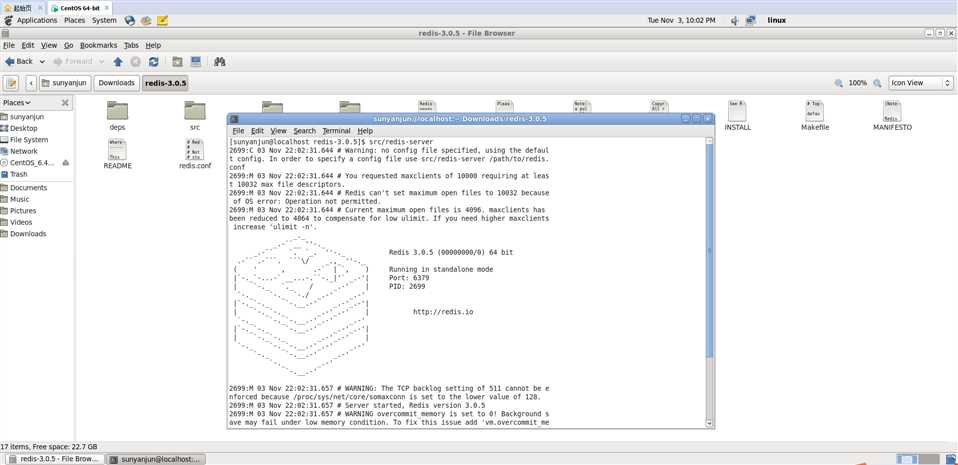Screen dimensions: 958x465
Task: Select the README file
Action: (x=117, y=154)
